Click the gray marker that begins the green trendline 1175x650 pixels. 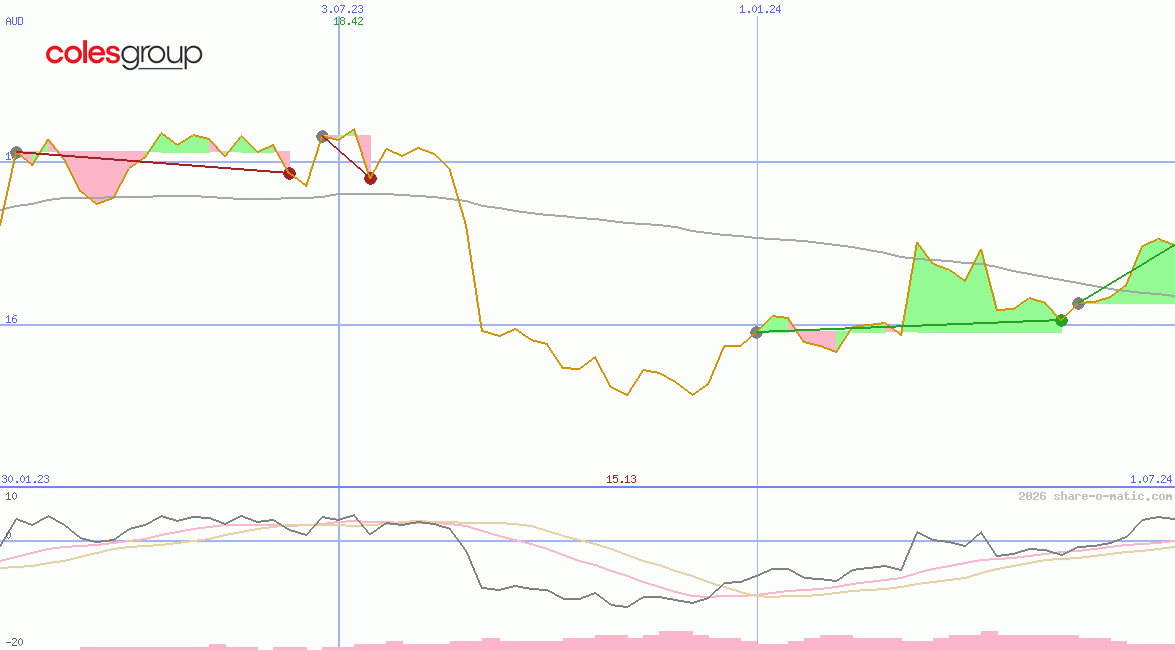757,332
